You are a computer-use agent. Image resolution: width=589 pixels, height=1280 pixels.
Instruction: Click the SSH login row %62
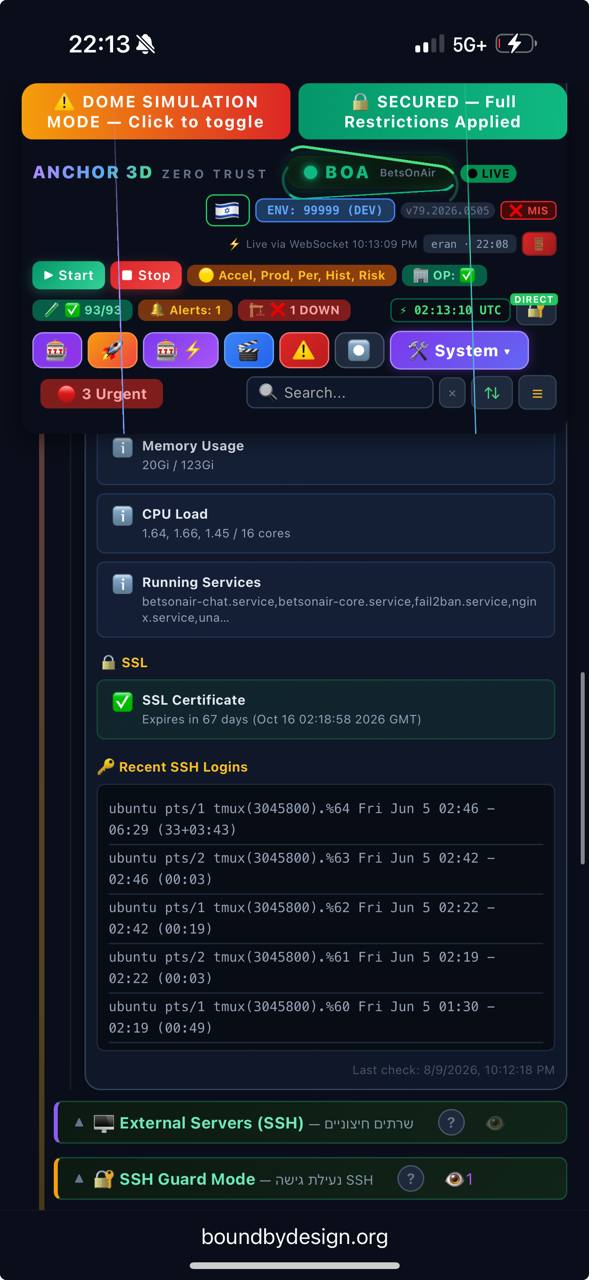click(326, 919)
